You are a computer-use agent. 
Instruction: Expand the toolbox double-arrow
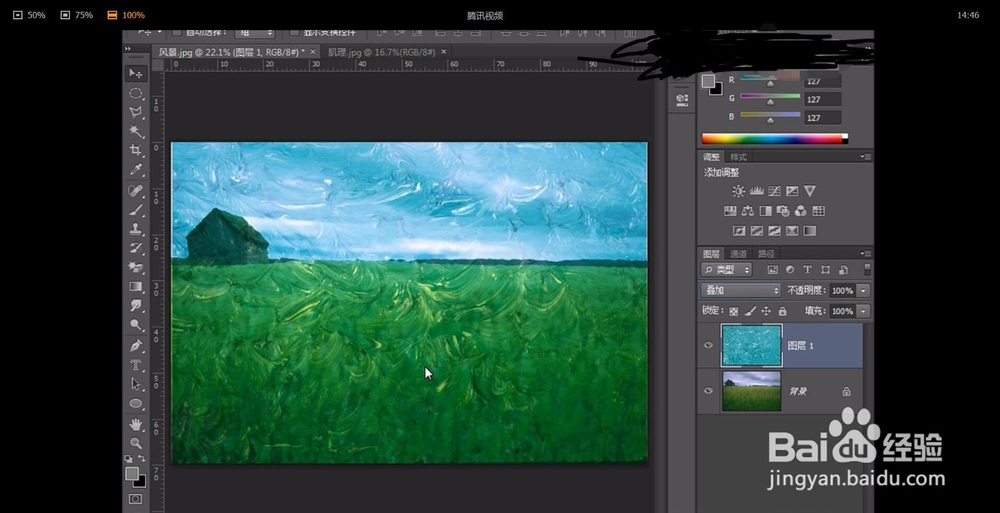coord(128,48)
